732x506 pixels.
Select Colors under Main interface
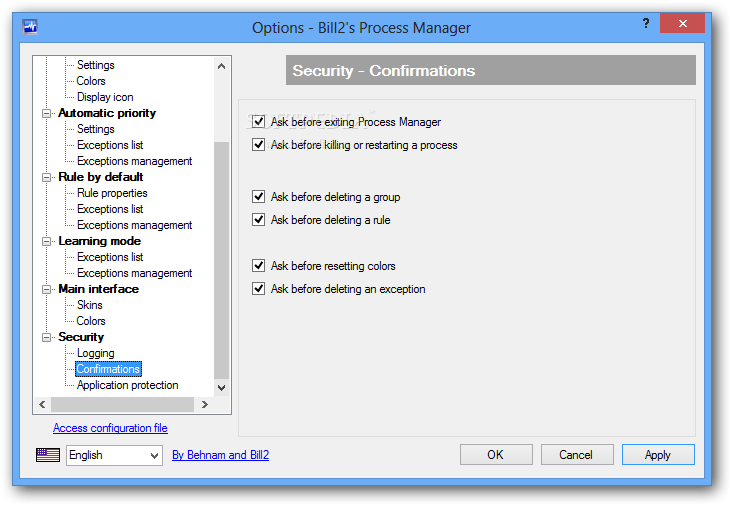point(91,321)
